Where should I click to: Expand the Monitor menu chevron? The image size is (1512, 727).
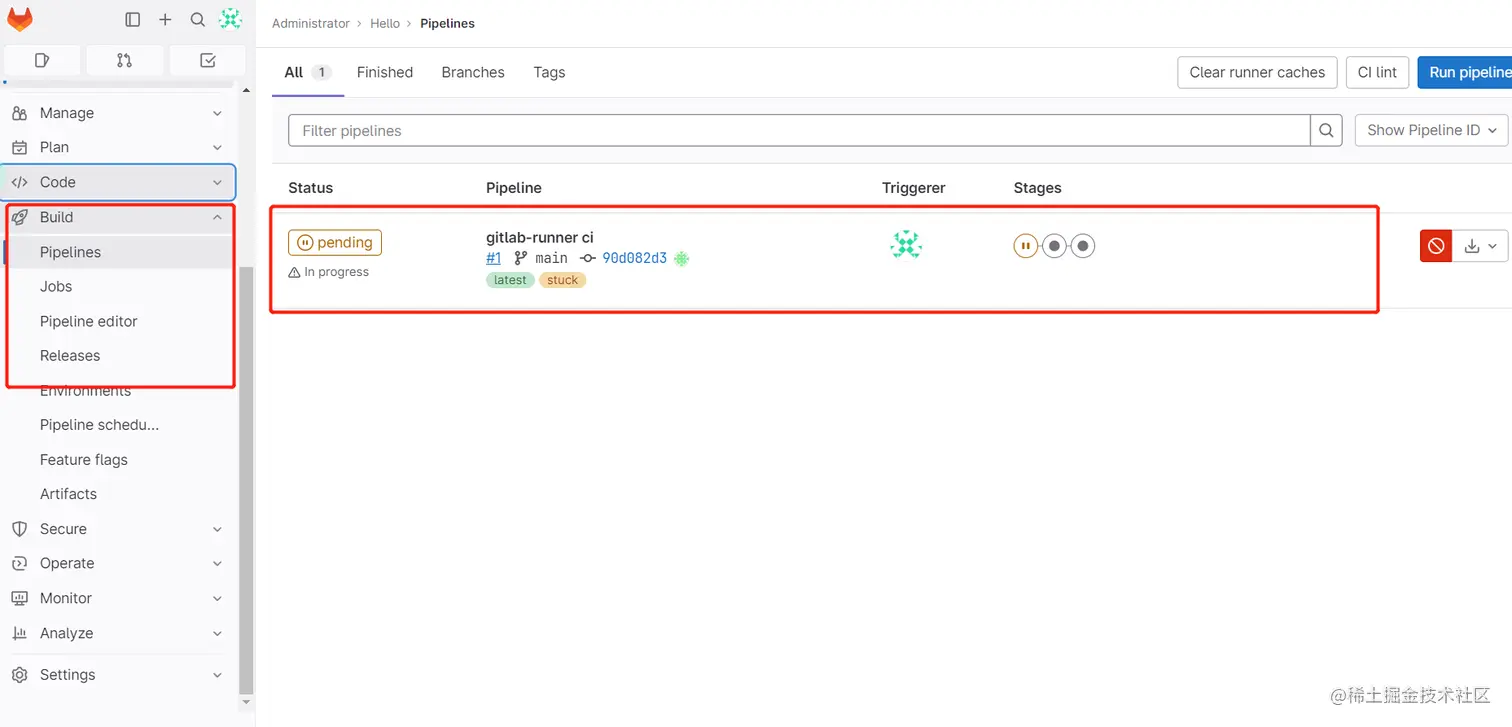217,599
